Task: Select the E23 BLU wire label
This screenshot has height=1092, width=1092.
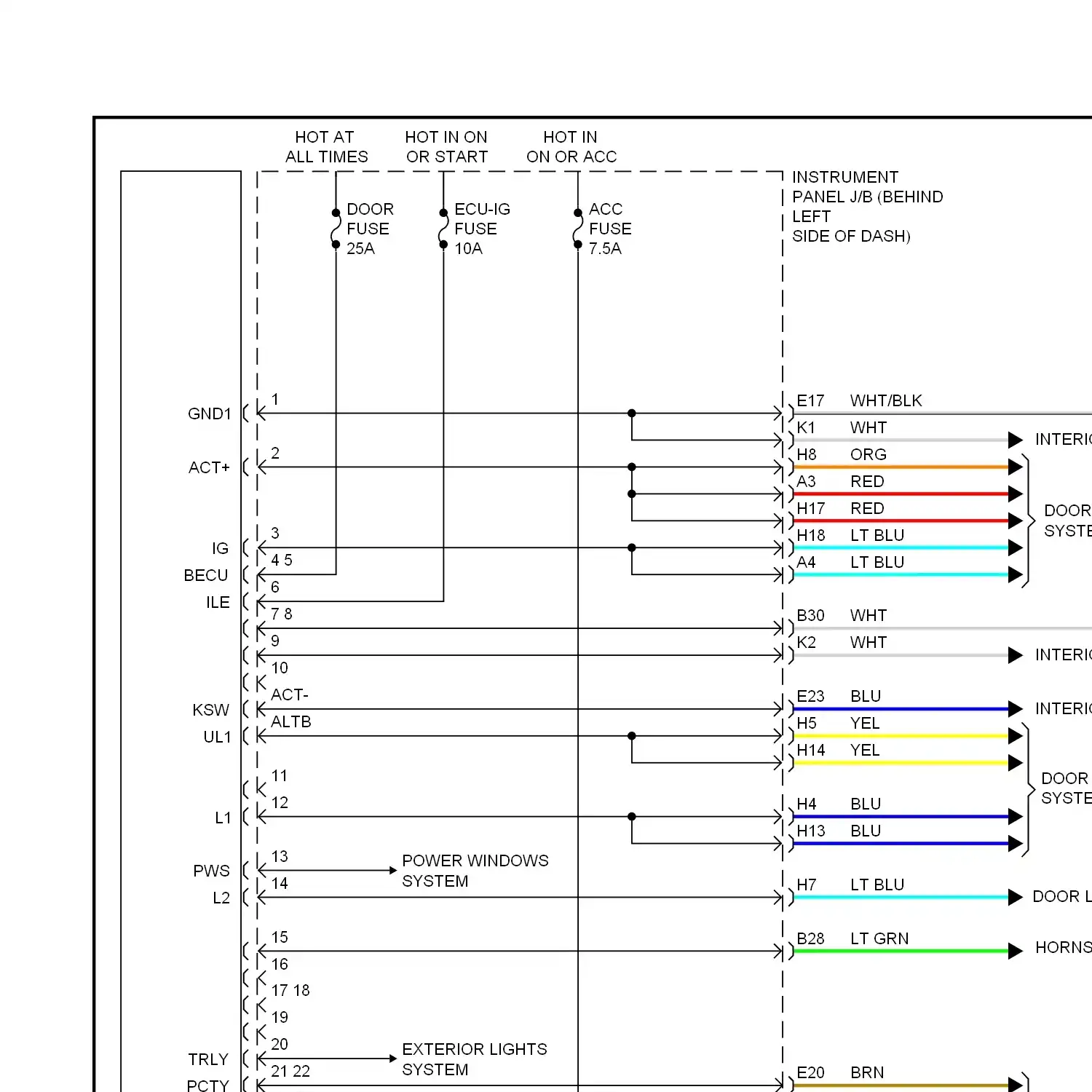Action: click(839, 696)
